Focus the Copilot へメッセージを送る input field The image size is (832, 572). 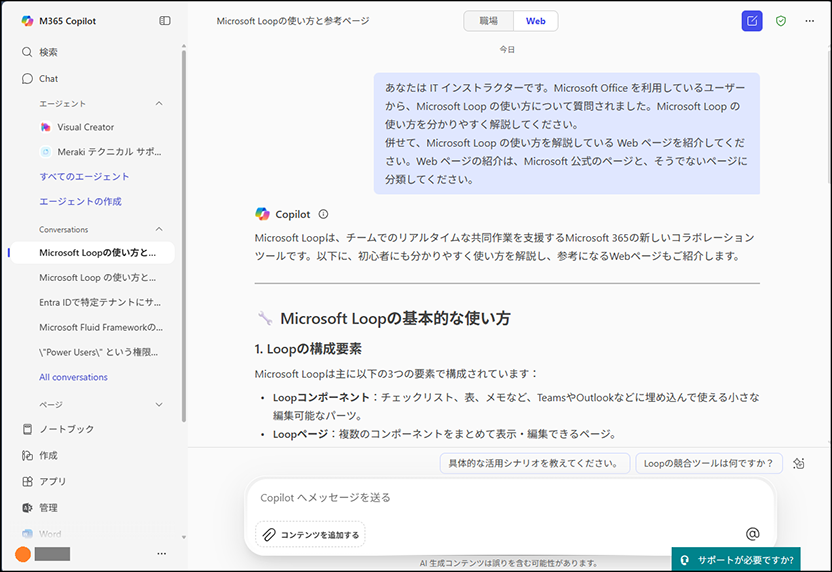coord(509,498)
